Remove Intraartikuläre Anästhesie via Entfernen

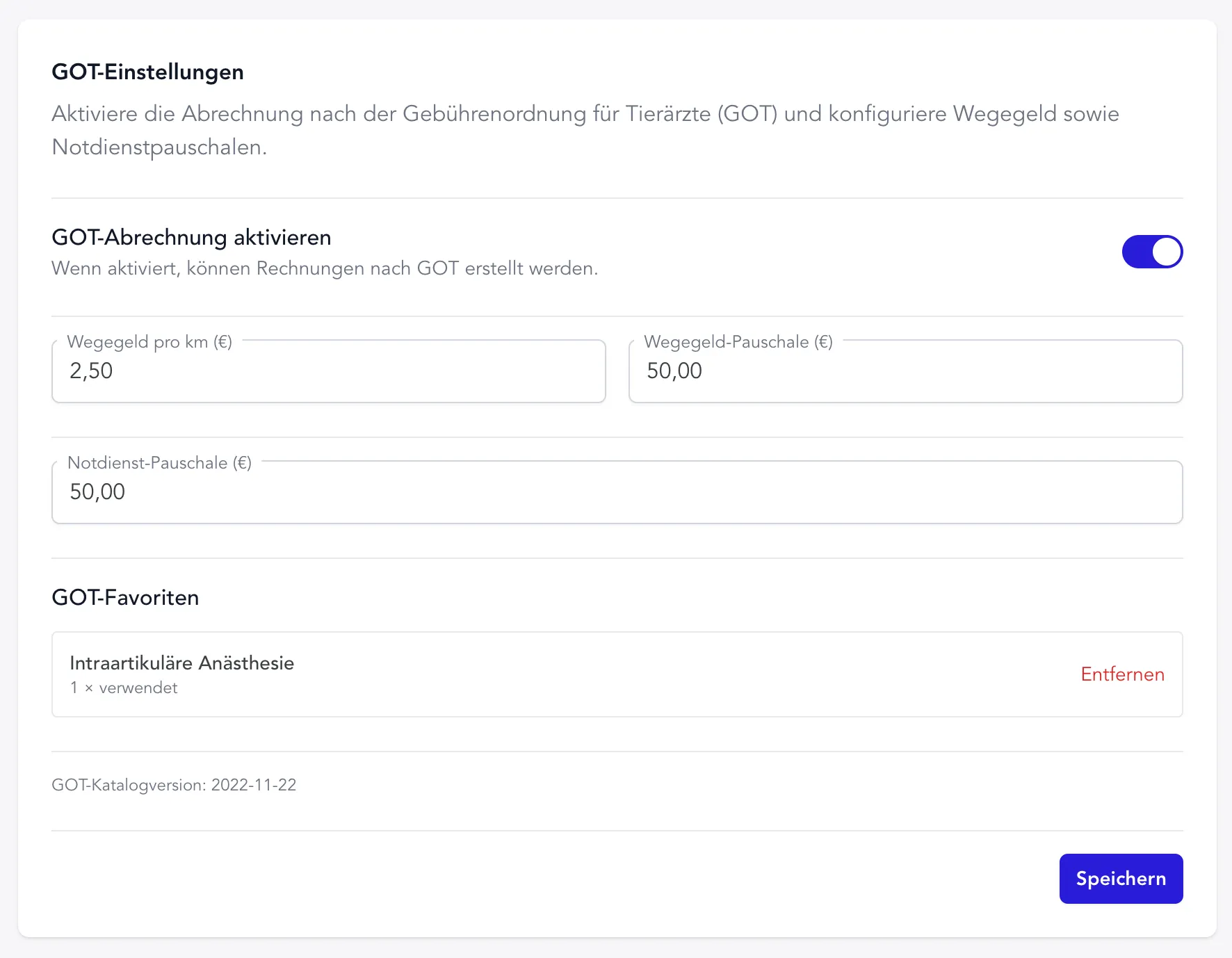coord(1122,674)
